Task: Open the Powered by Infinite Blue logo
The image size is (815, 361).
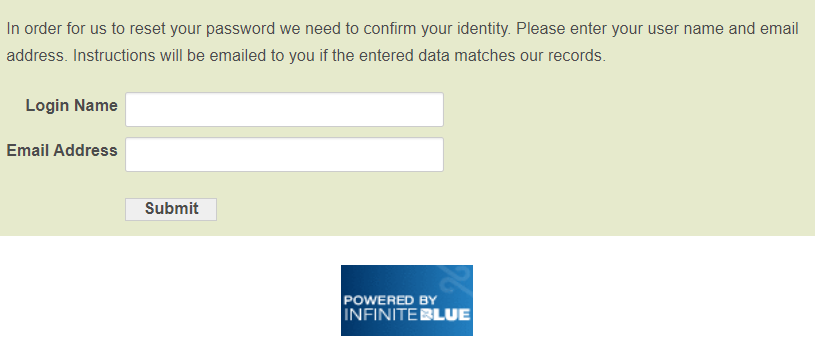Action: tap(406, 300)
